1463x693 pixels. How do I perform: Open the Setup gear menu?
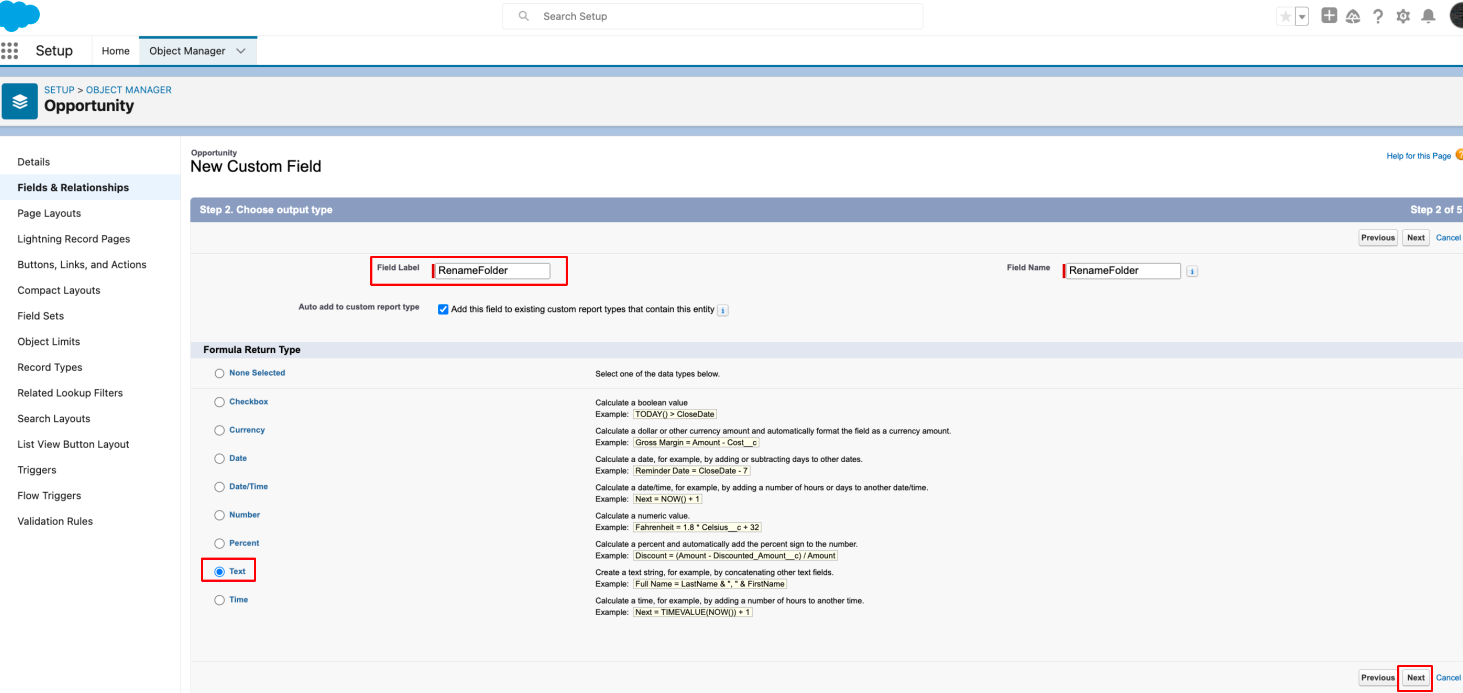coord(1403,16)
